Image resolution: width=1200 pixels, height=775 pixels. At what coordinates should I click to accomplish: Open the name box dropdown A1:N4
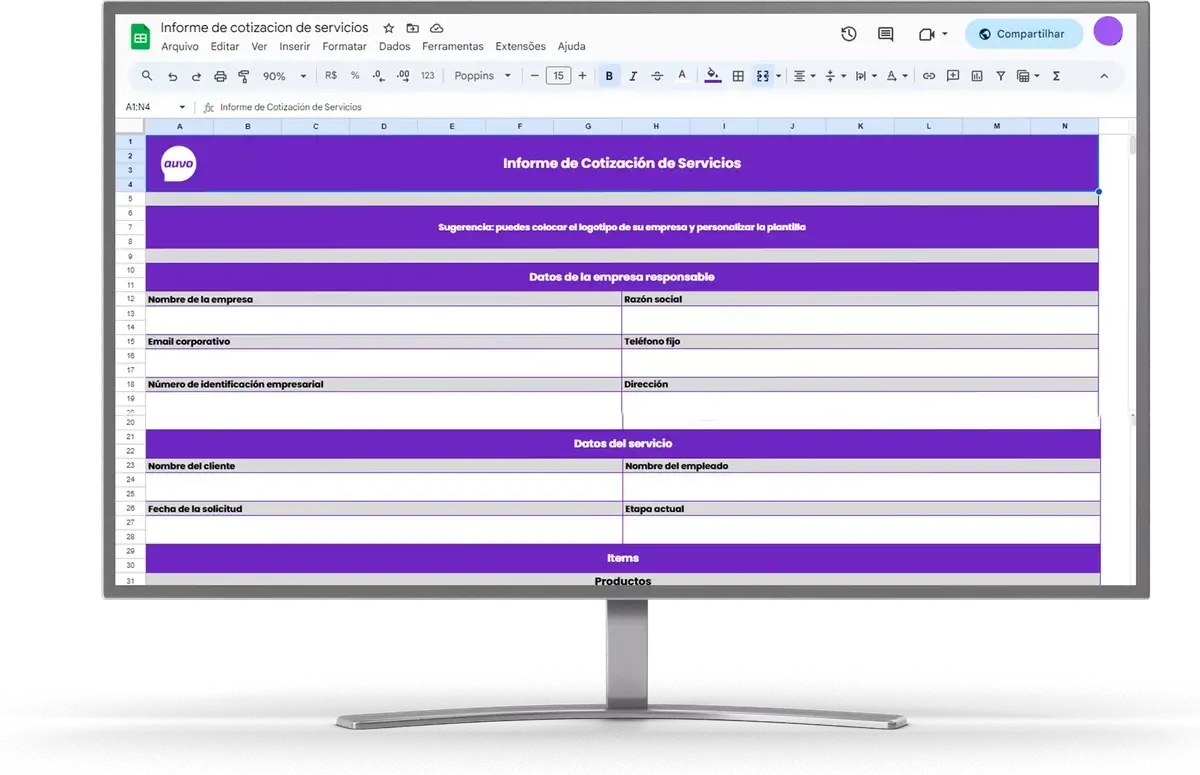182,107
